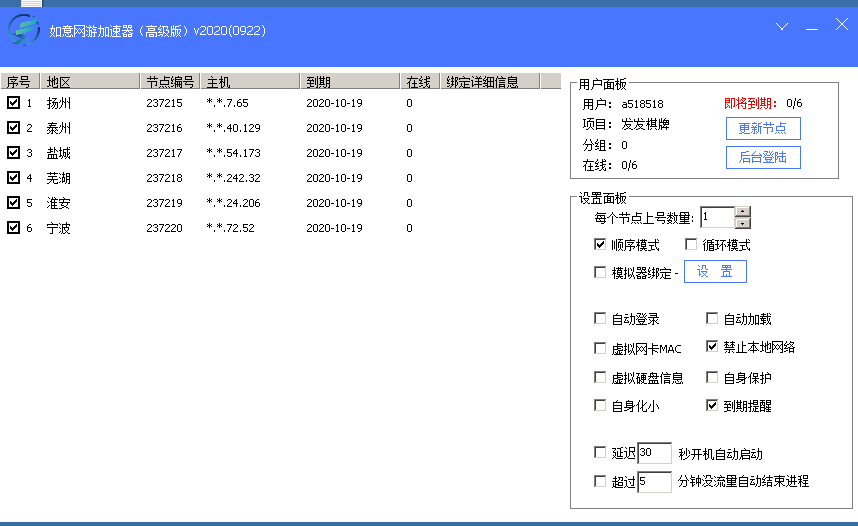Select the 泰州 region cell
This screenshot has height=526, width=858.
coord(59,128)
